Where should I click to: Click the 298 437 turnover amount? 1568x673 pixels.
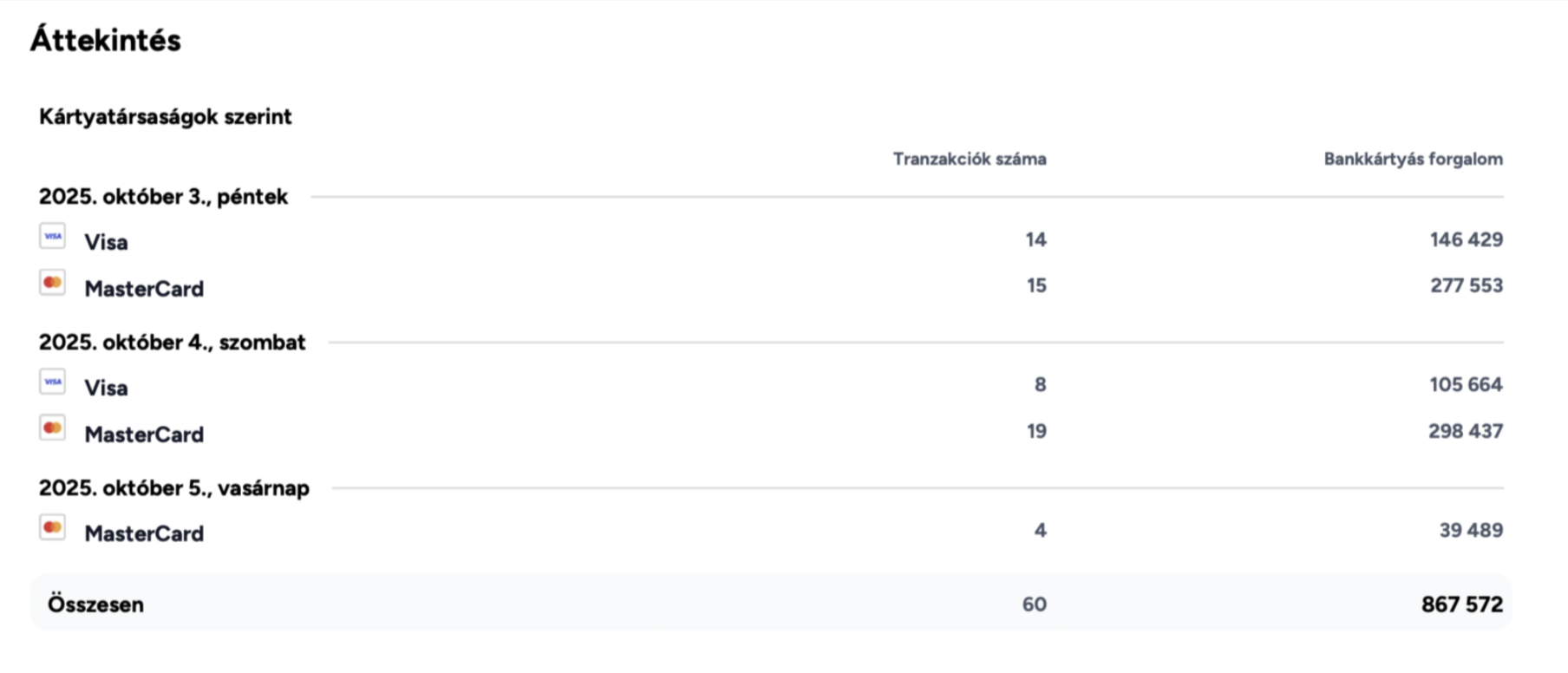coord(1465,431)
